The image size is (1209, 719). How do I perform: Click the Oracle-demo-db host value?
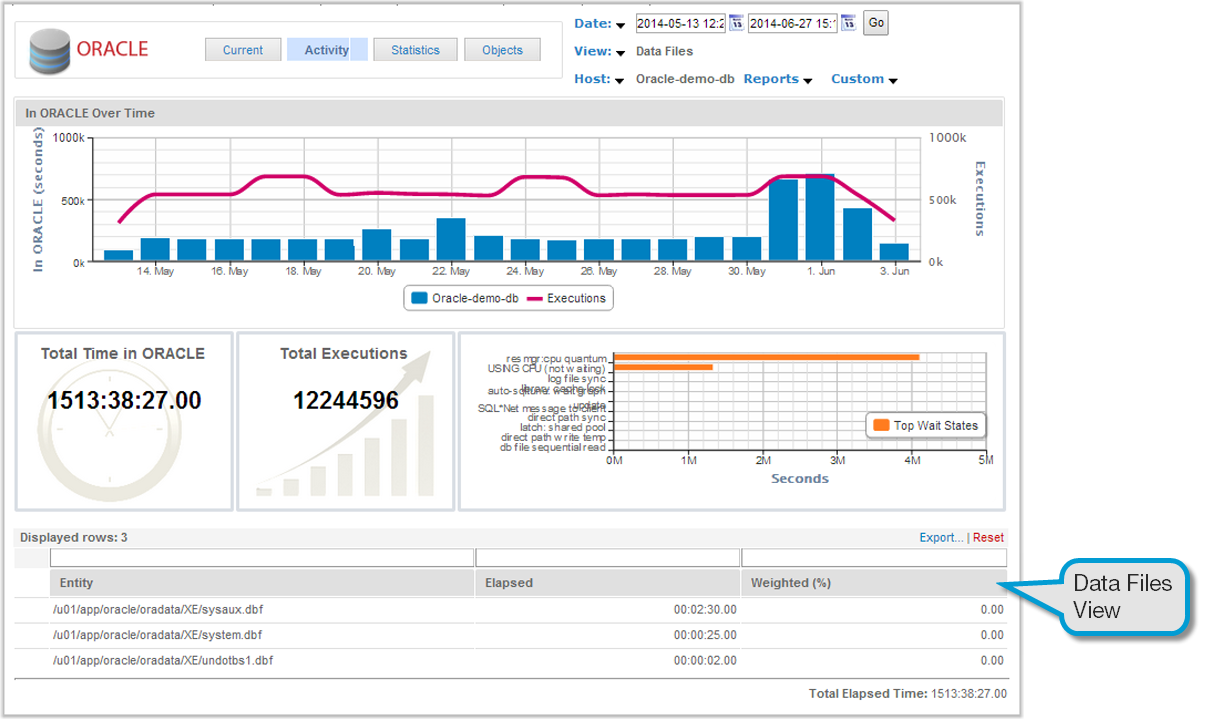point(685,79)
